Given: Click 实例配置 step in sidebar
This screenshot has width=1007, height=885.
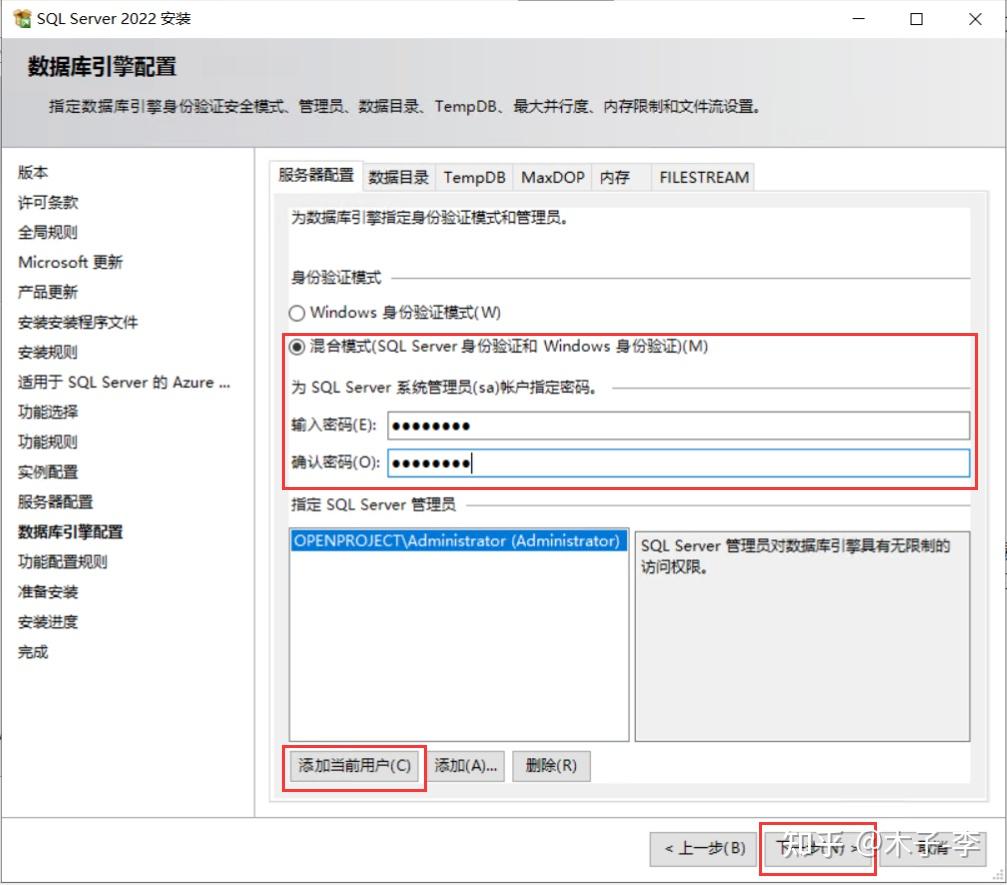Looking at the screenshot, I should point(48,473).
